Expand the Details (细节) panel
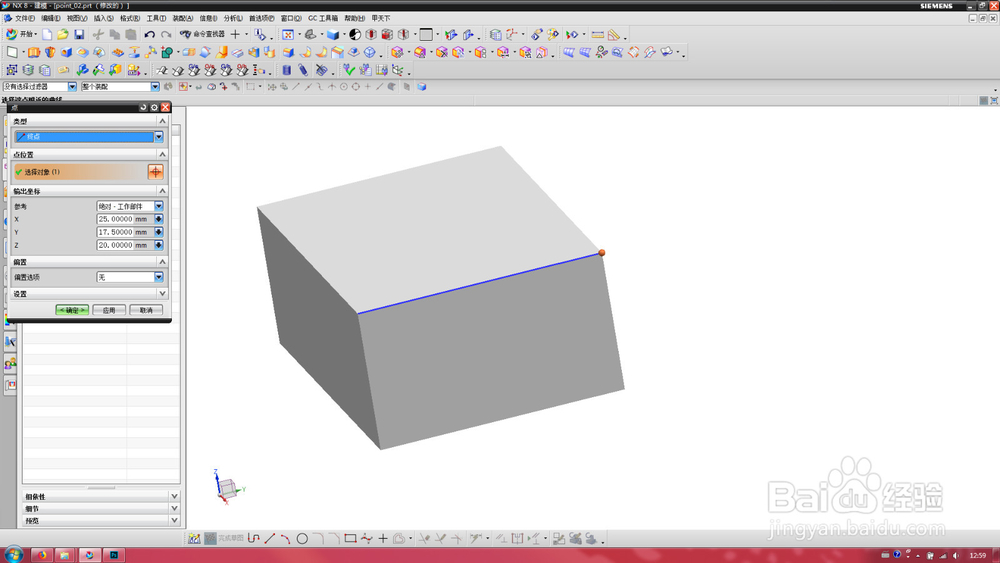Viewport: 1000px width, 563px height. click(x=174, y=508)
